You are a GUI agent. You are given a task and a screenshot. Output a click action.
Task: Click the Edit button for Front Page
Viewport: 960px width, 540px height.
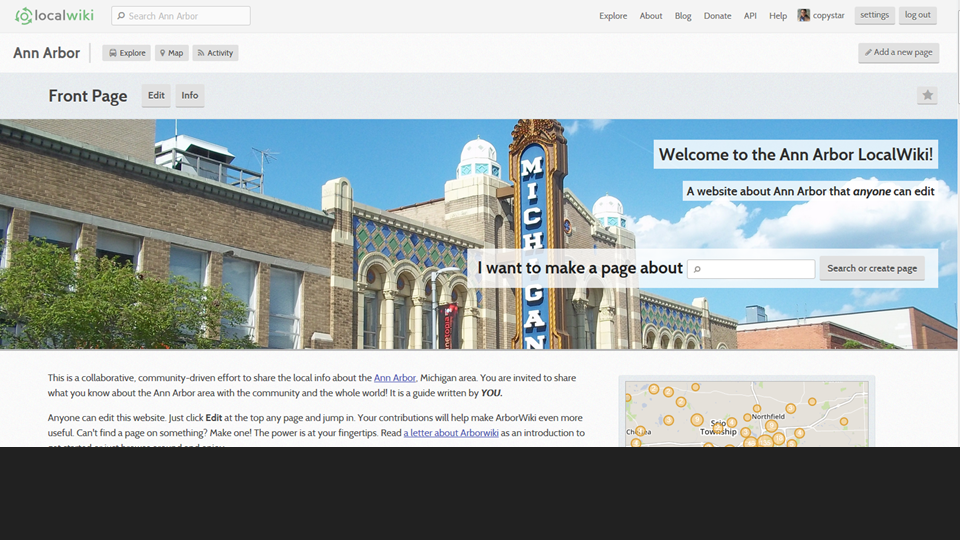pyautogui.click(x=156, y=96)
